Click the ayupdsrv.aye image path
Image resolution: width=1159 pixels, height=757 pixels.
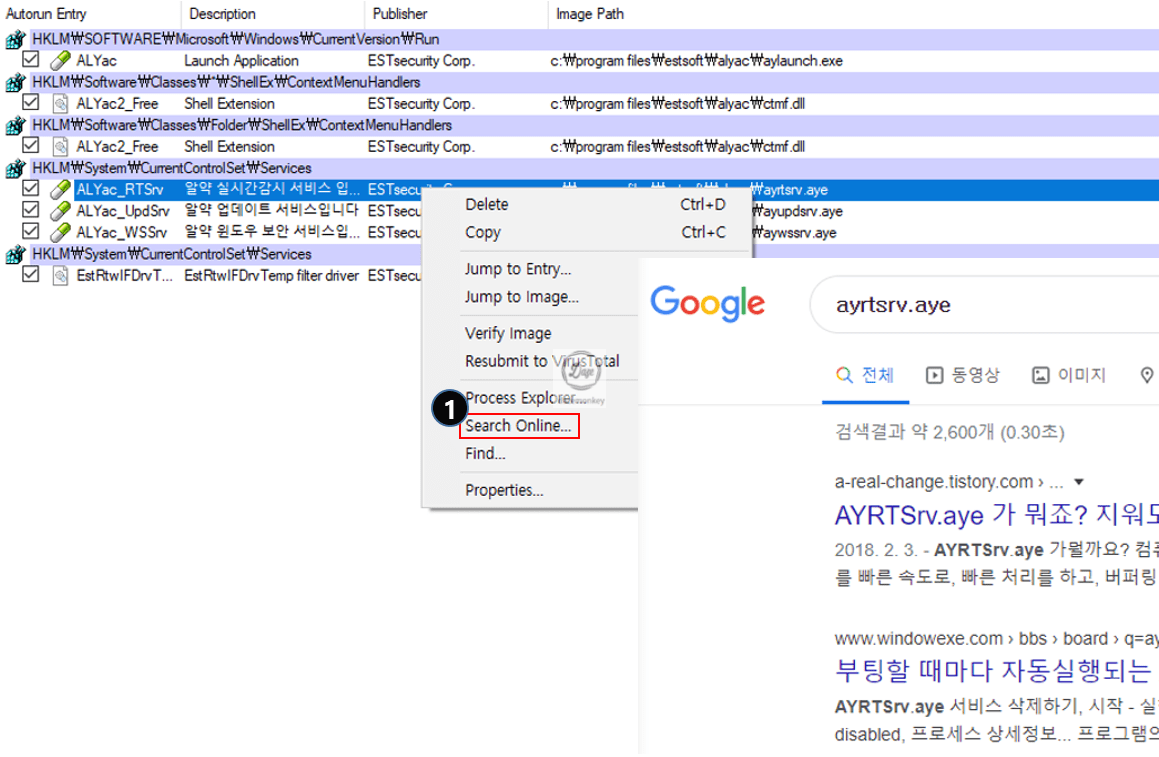tap(797, 211)
